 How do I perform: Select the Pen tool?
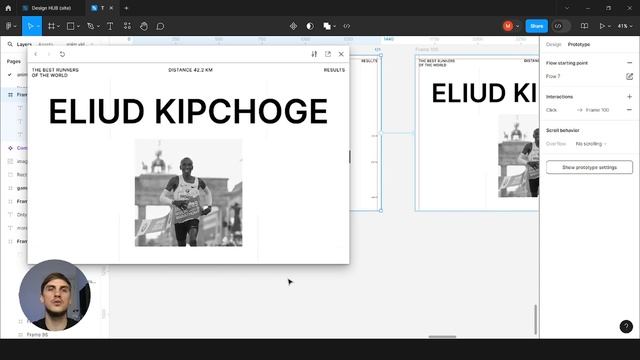click(91, 26)
